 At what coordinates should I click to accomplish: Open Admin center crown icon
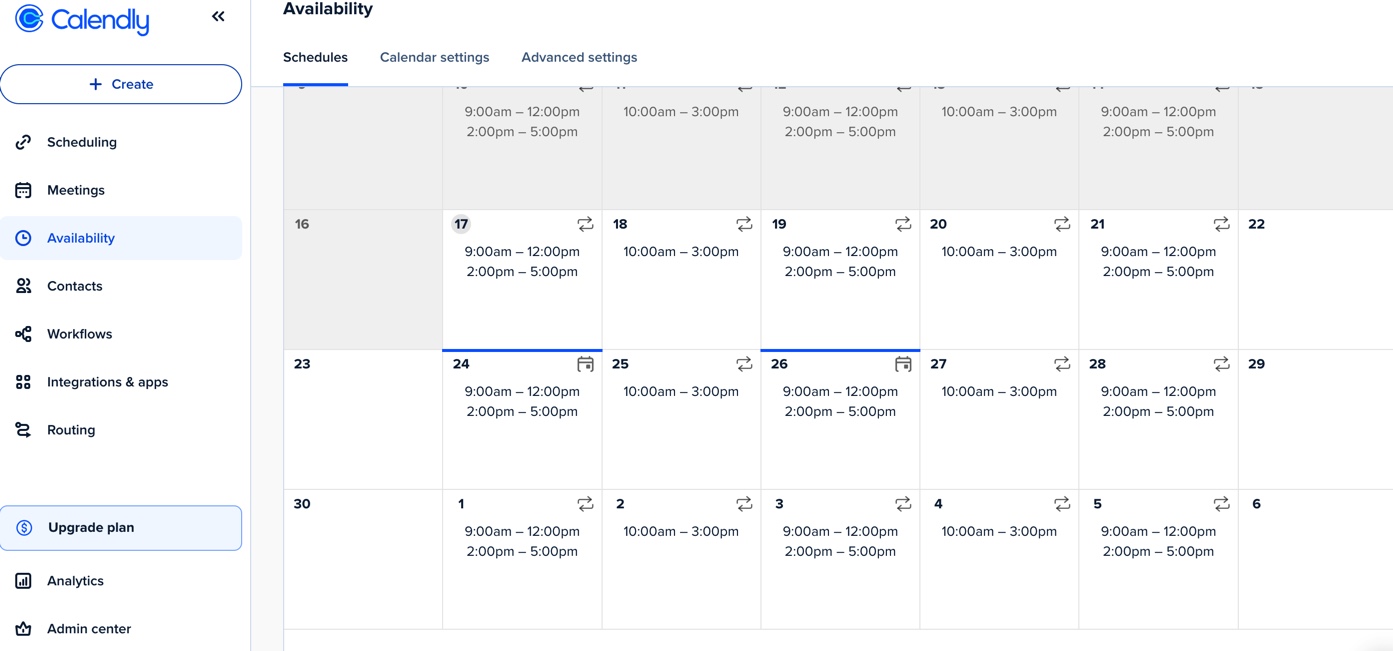(23, 629)
